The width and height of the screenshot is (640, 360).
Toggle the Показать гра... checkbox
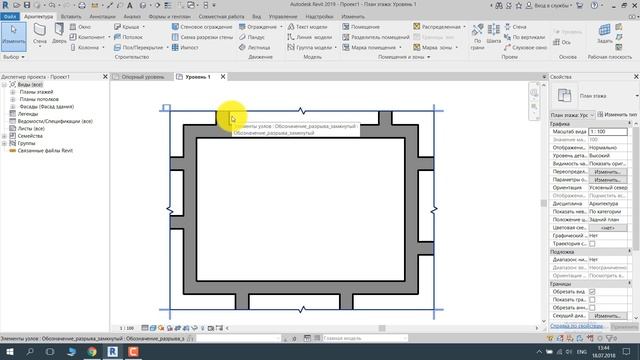592,300
